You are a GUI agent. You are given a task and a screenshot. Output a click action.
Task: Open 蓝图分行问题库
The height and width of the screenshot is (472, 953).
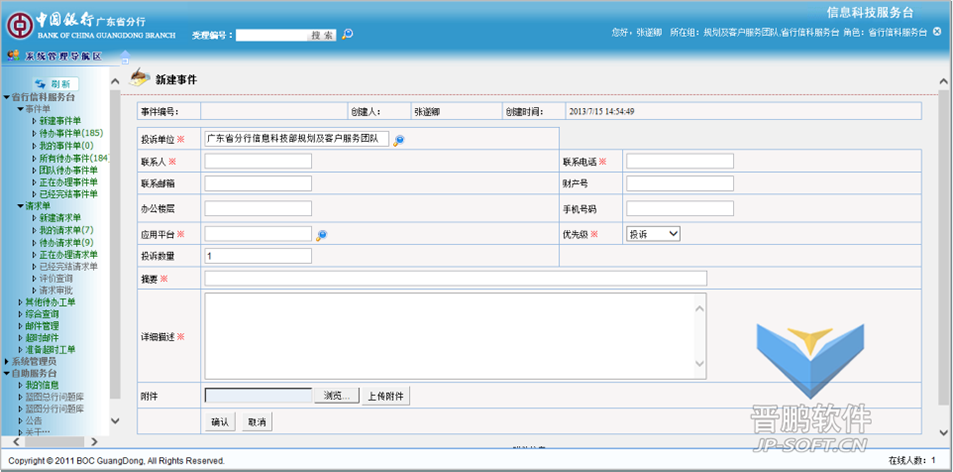pos(55,409)
